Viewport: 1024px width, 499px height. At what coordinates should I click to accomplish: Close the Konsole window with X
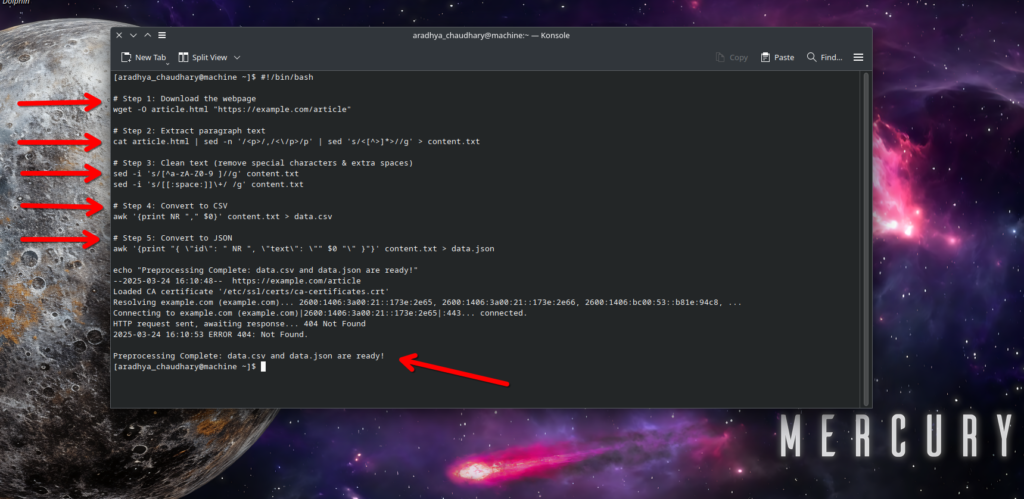pyautogui.click(x=119, y=35)
